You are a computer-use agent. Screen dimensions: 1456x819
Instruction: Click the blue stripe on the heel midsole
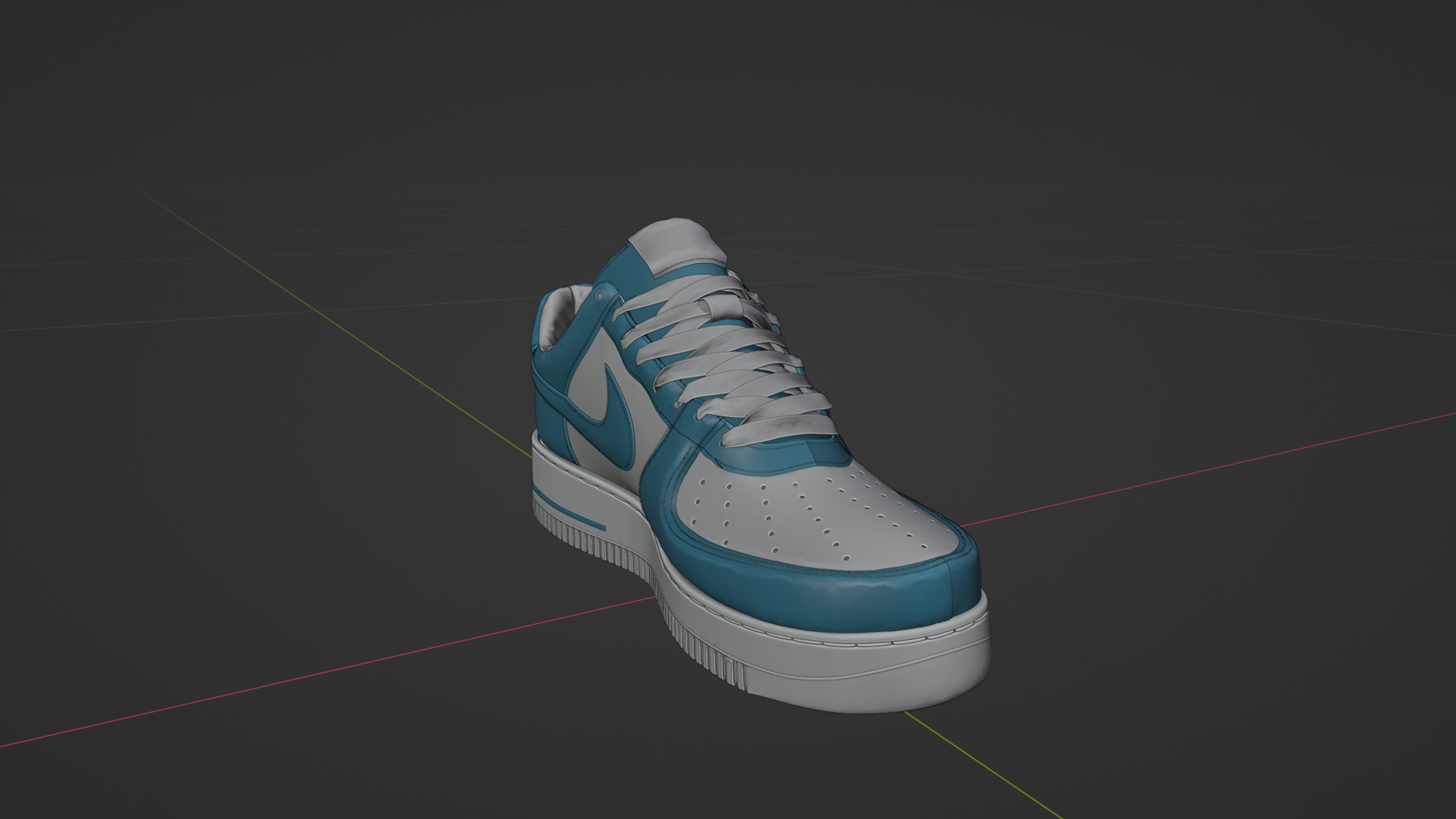pyautogui.click(x=569, y=513)
